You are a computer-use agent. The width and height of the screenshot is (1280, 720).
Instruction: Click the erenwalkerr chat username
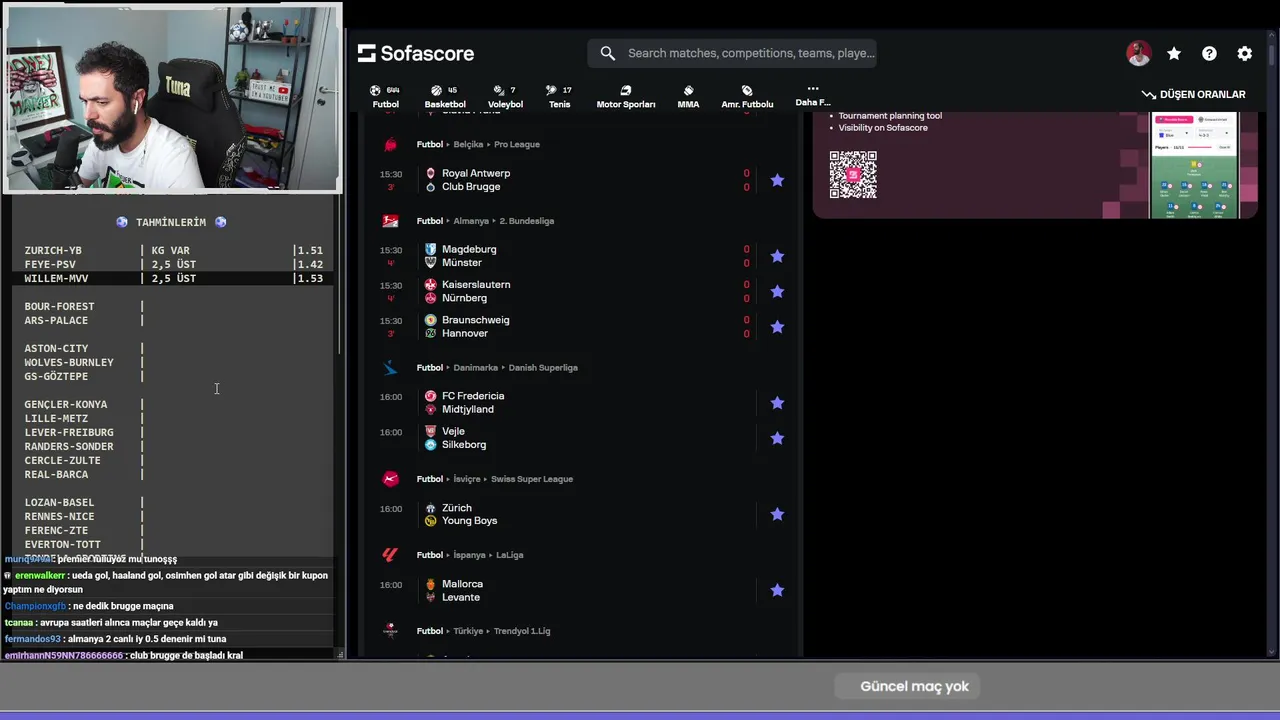(40, 576)
